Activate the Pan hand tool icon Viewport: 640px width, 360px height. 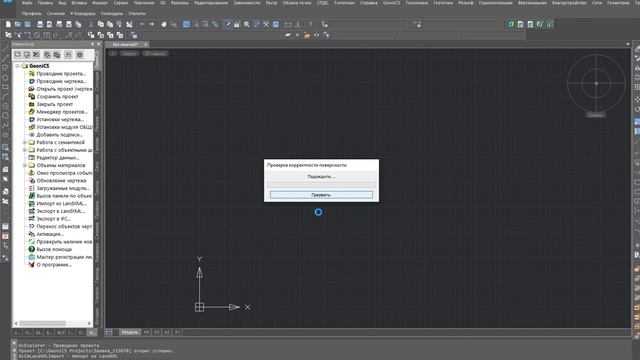tap(164, 24)
